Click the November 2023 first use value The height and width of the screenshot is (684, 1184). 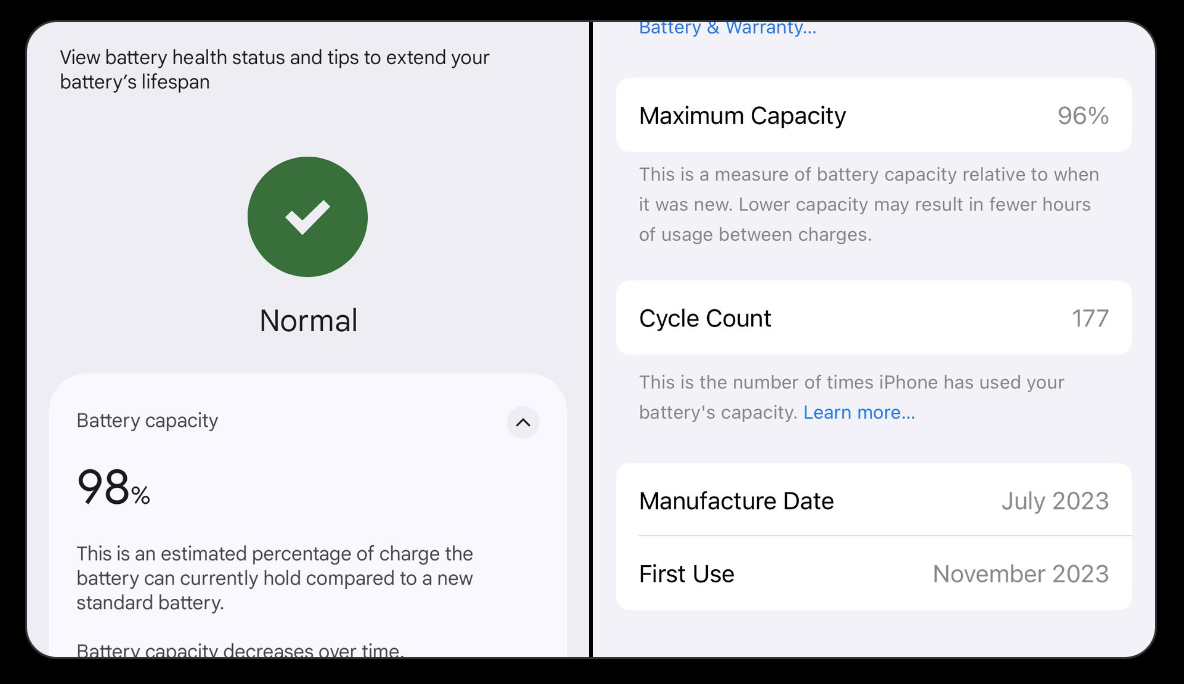tap(1021, 574)
